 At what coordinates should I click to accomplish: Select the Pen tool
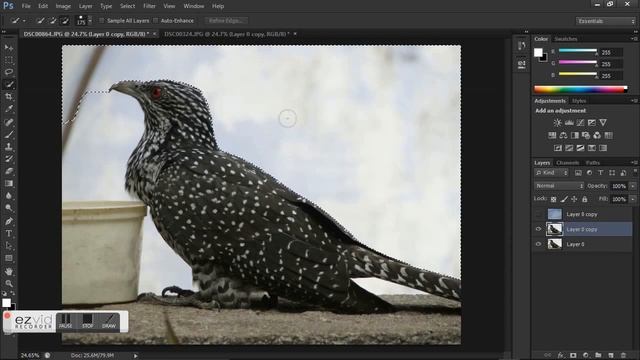point(9,221)
